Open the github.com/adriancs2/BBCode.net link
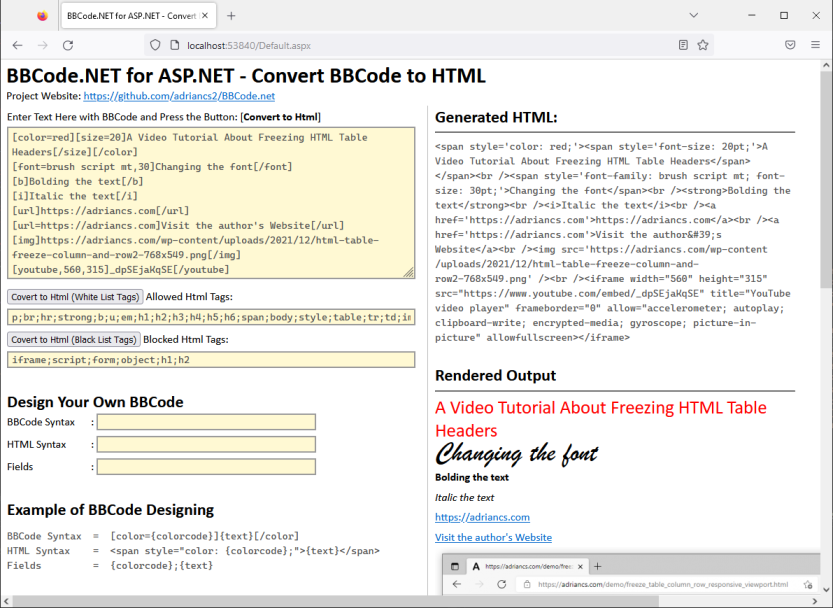Viewport: 833px width, 608px height. point(179,96)
